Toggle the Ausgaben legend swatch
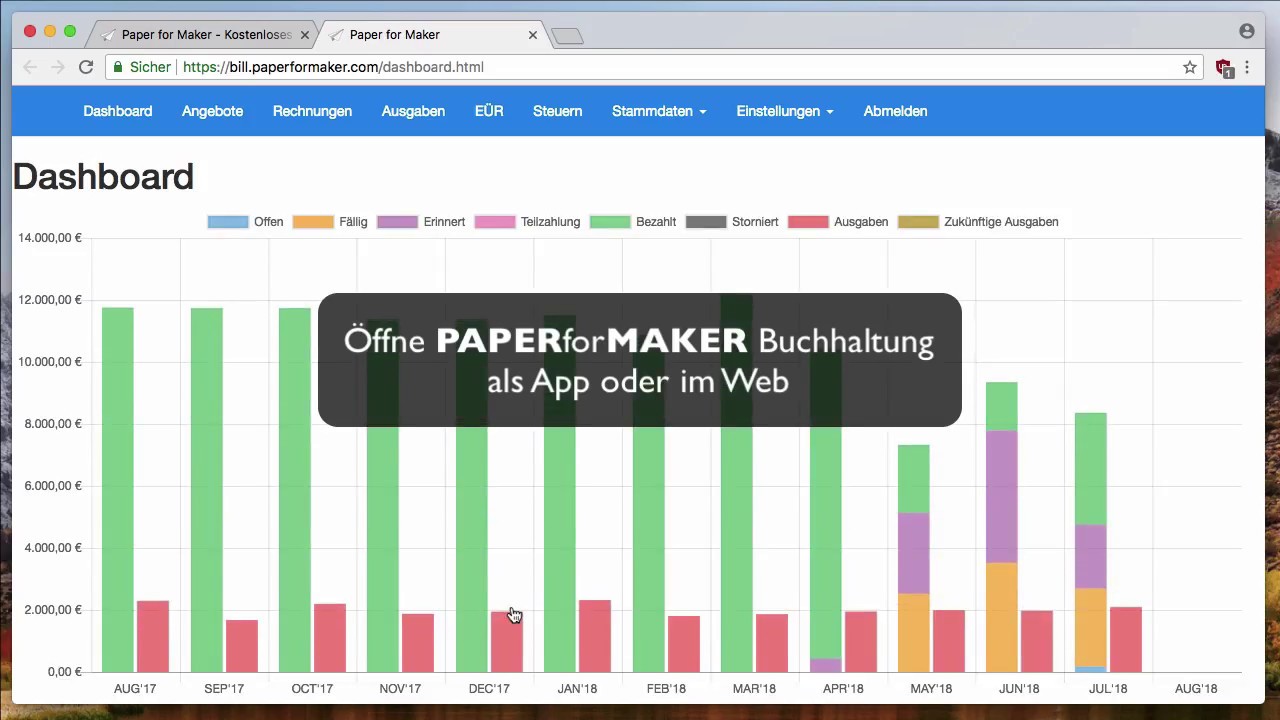This screenshot has width=1280, height=720. 808,222
